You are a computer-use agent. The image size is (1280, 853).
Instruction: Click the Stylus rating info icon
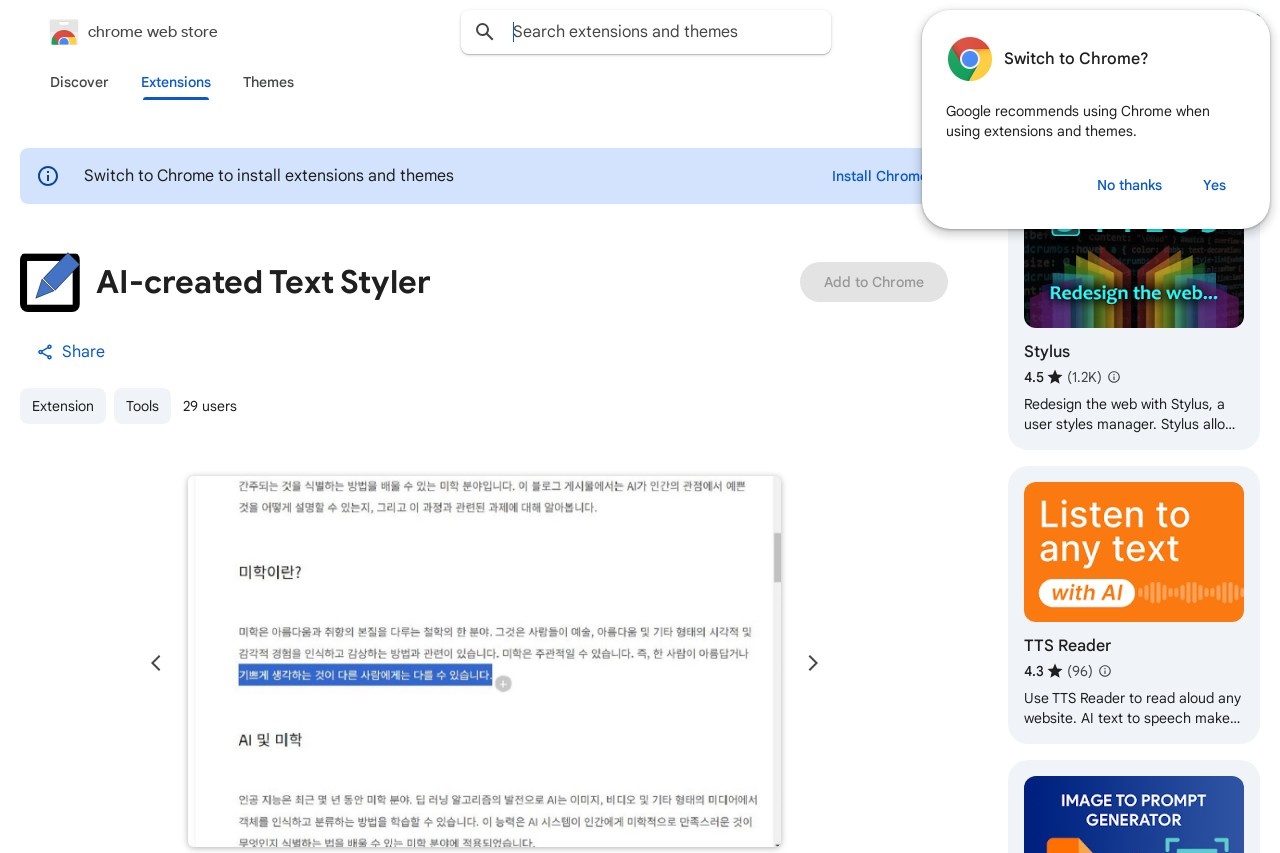pyautogui.click(x=1114, y=378)
